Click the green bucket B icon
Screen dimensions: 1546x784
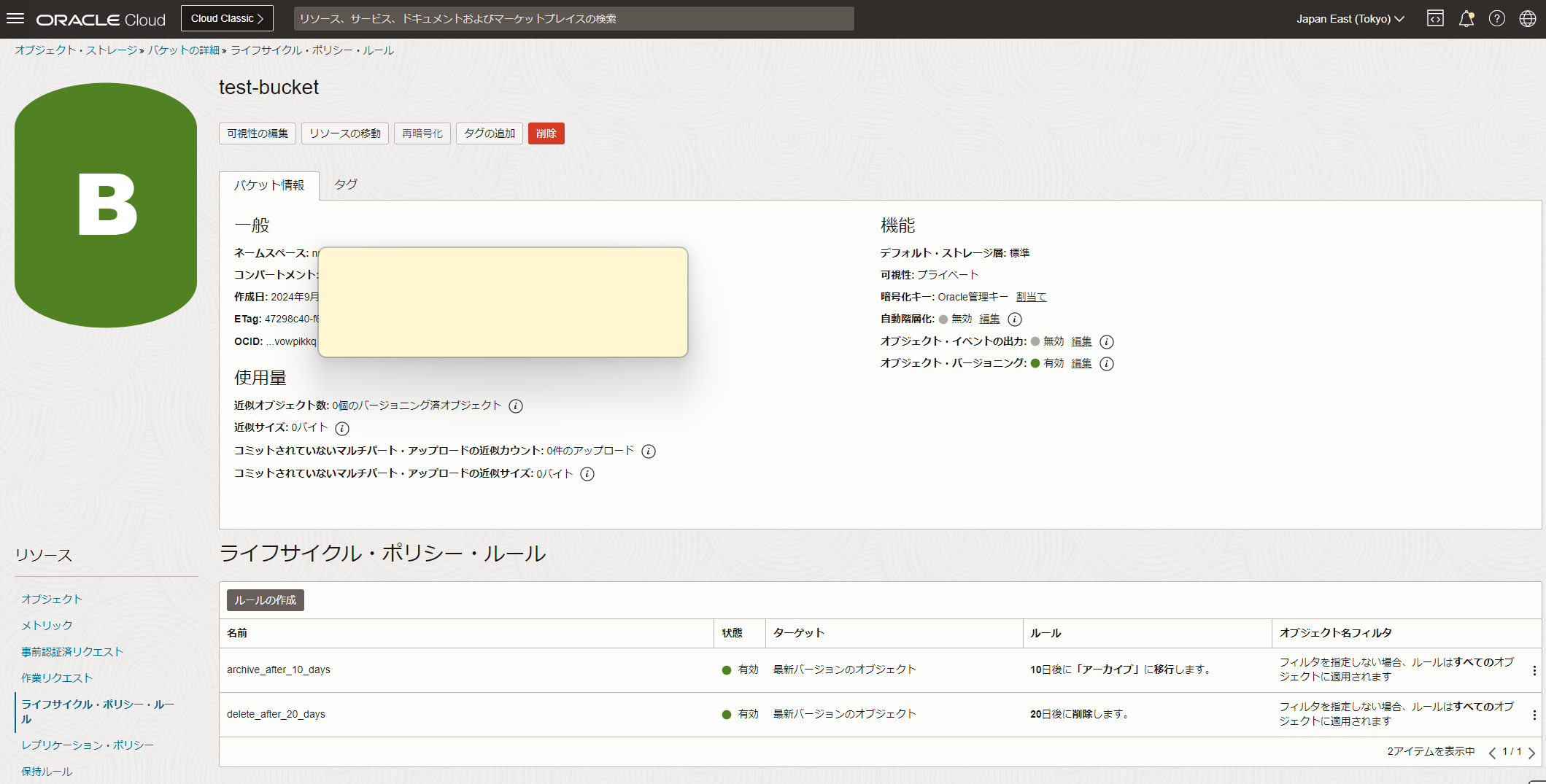(x=106, y=205)
